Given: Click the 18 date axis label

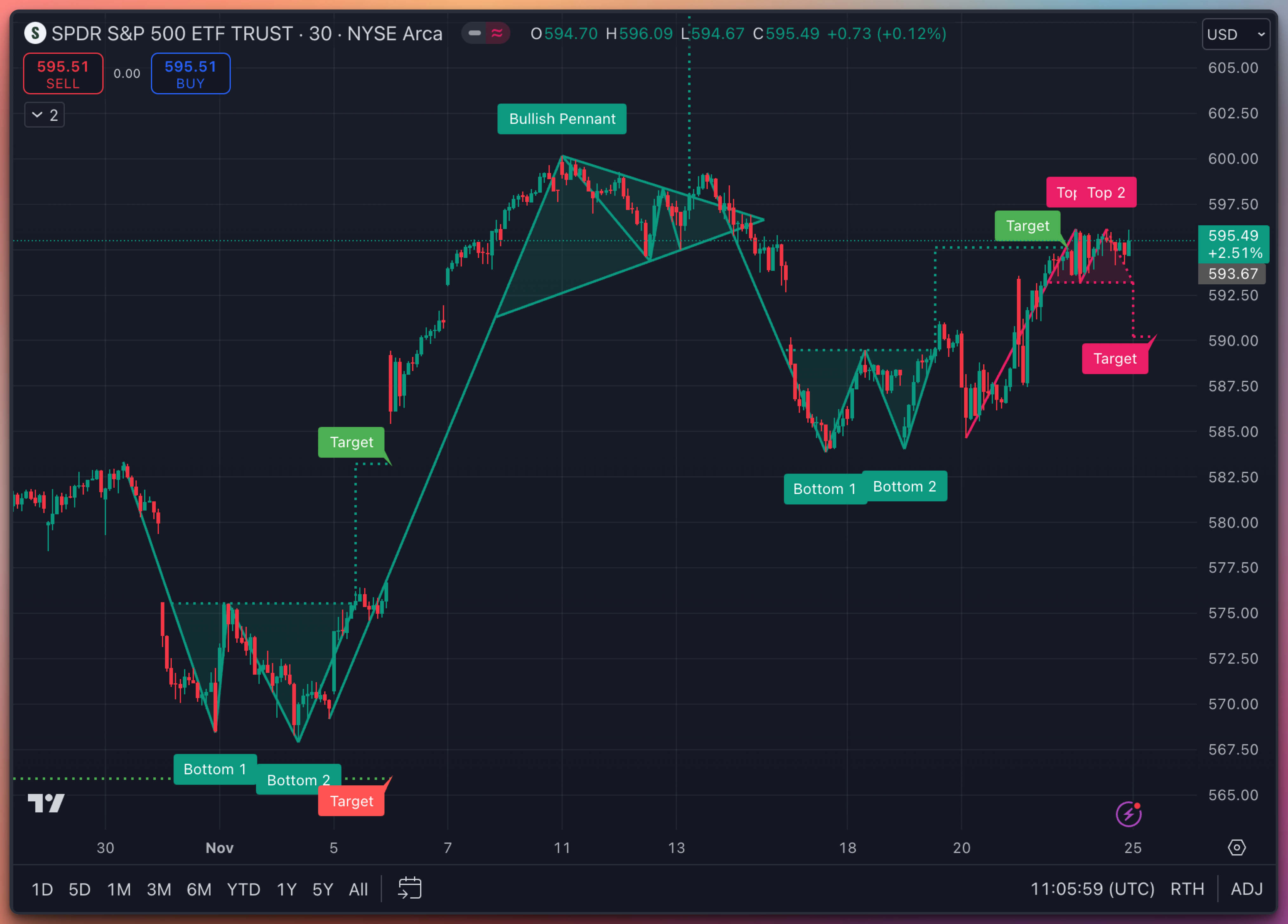Looking at the screenshot, I should [x=848, y=847].
